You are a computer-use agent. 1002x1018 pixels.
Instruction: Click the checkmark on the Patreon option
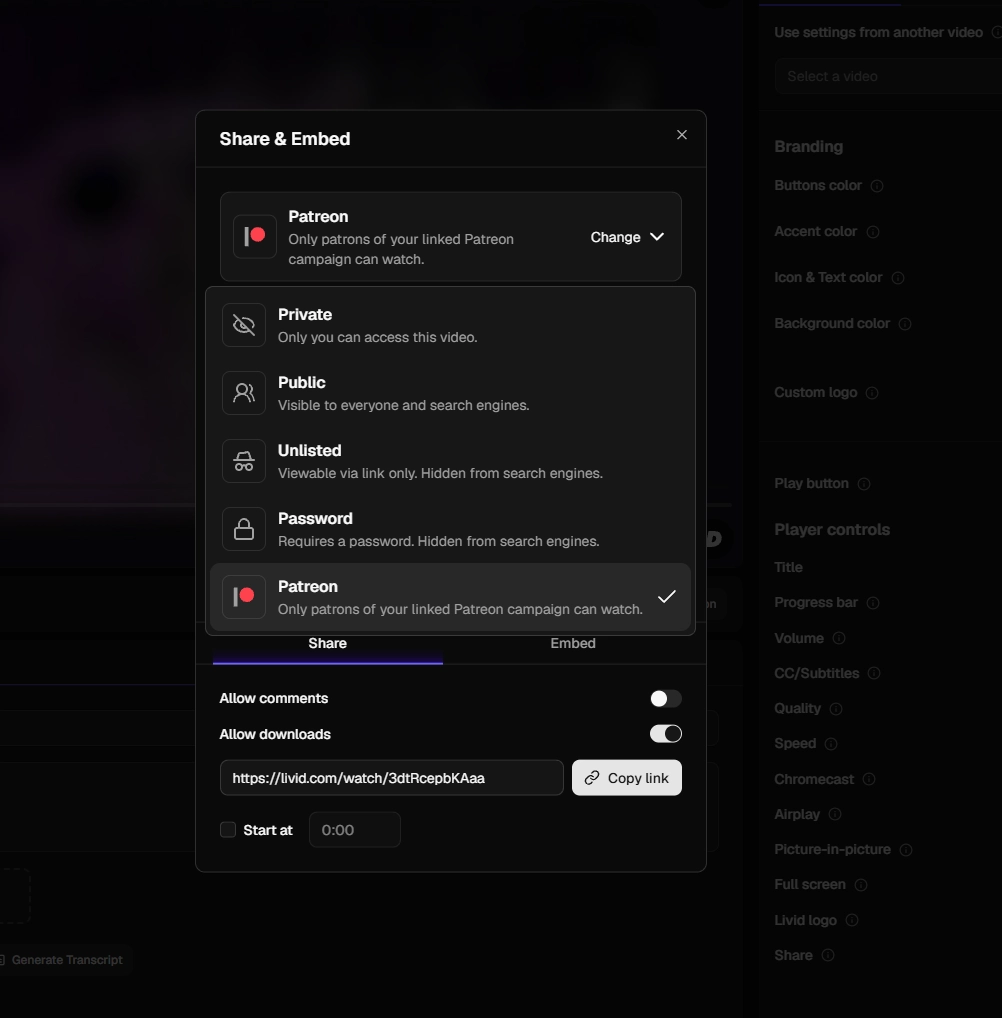[667, 597]
